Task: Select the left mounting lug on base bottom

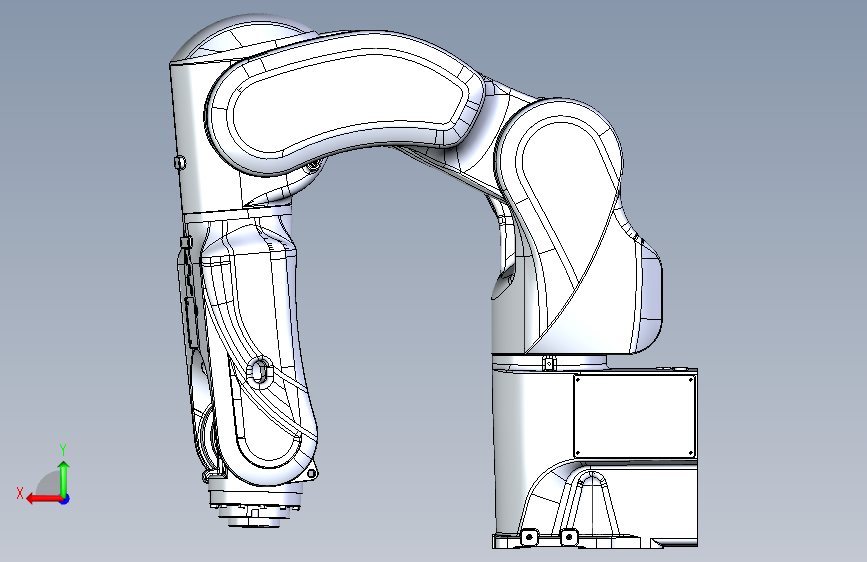Action: tap(529, 537)
